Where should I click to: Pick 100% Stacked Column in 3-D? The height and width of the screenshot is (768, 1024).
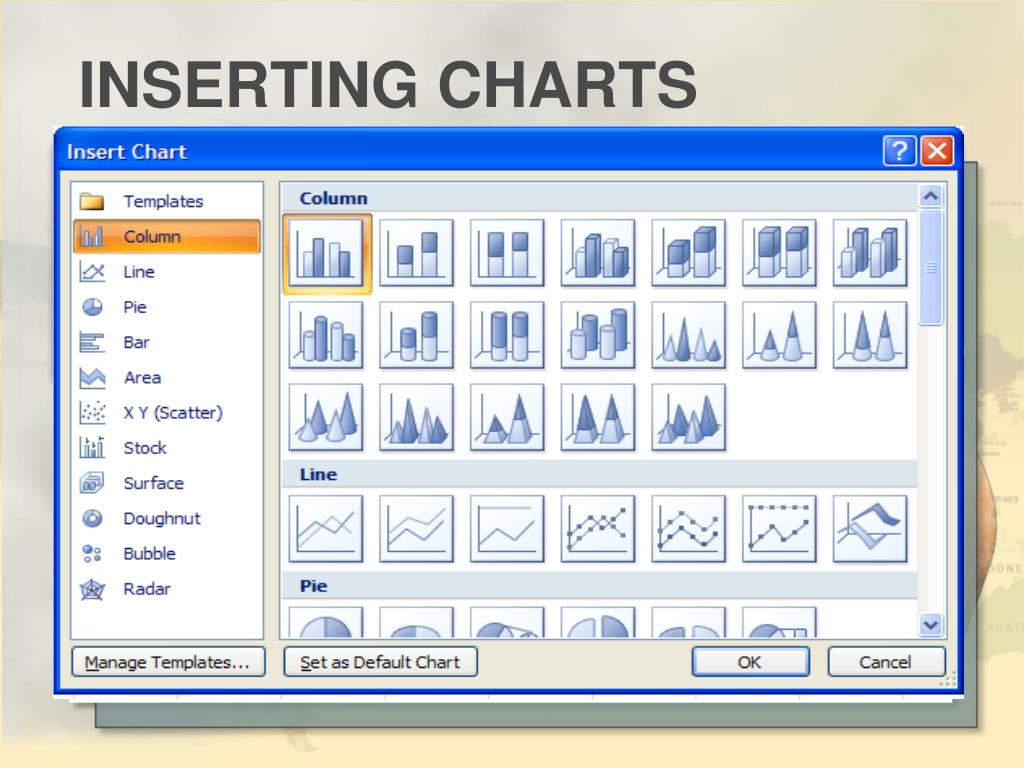[780, 253]
